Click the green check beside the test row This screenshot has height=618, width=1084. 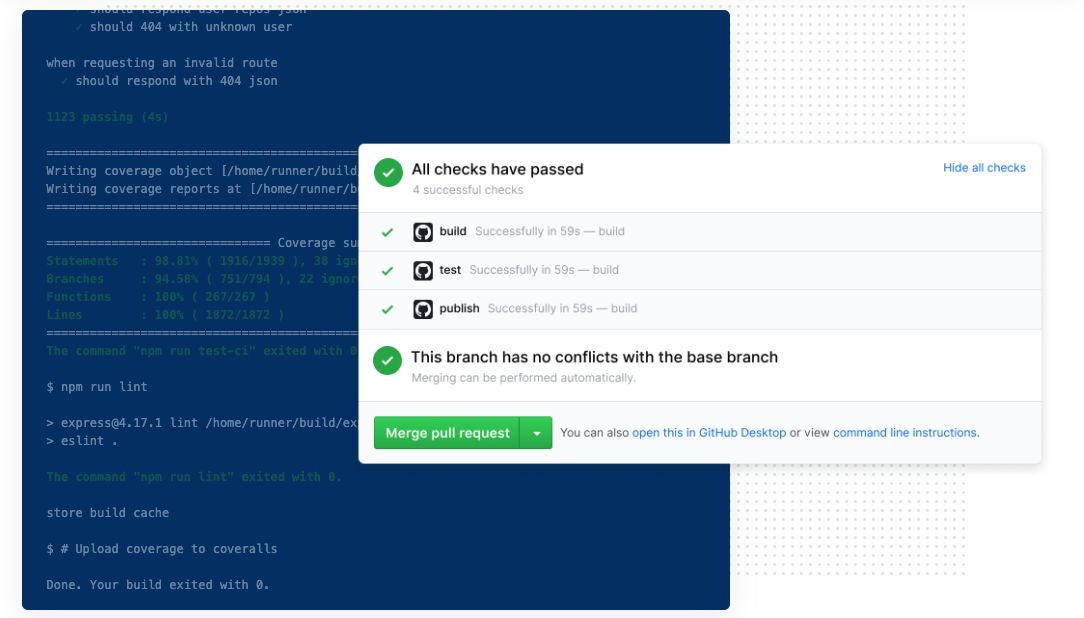[388, 271]
